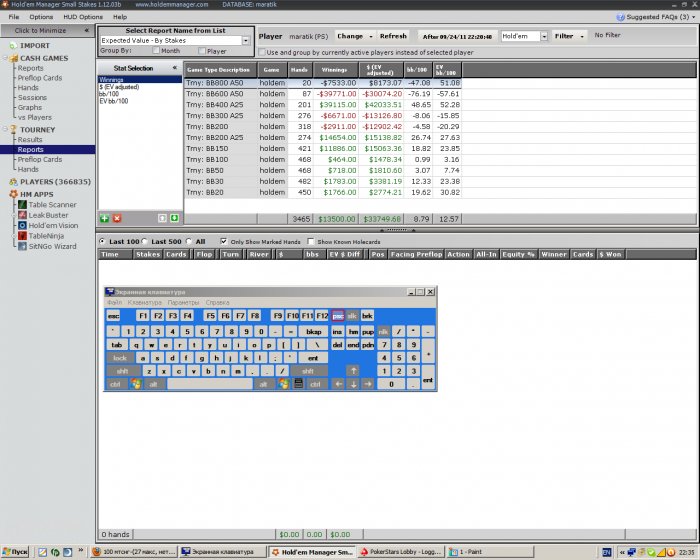Switch to PokerStars Lobby in the taskbar
This screenshot has height=560, width=700.
coord(399,551)
